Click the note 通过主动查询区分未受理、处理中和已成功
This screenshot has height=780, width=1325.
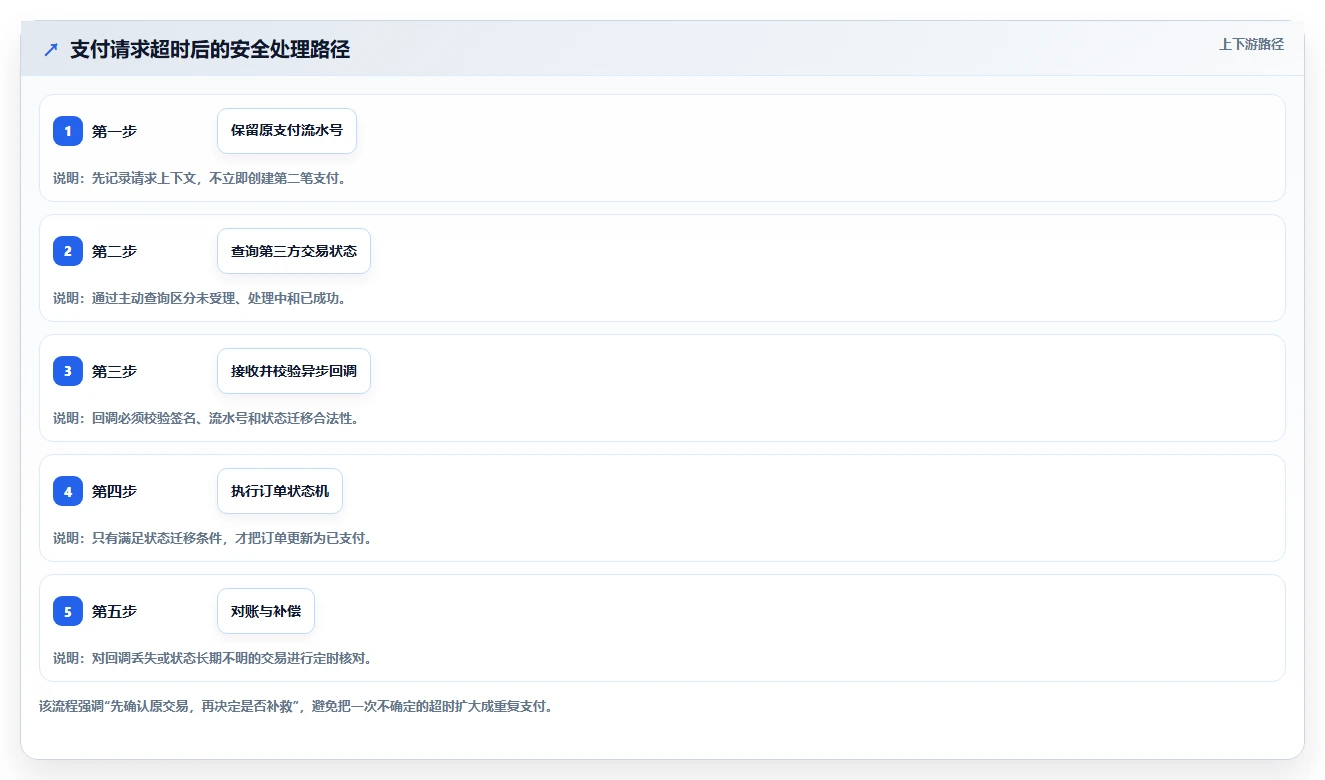click(x=200, y=298)
